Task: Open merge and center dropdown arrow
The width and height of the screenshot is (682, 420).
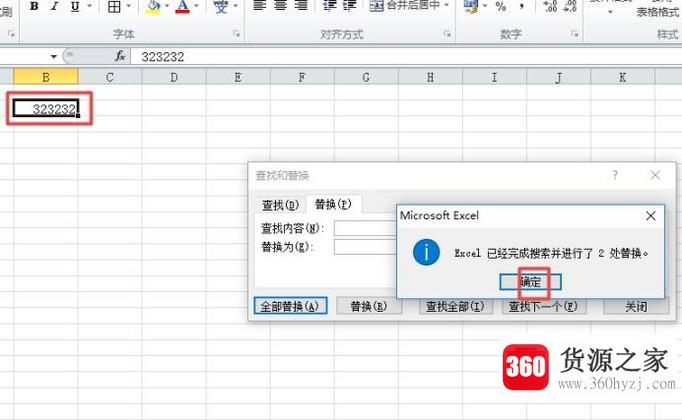Action: click(447, 5)
